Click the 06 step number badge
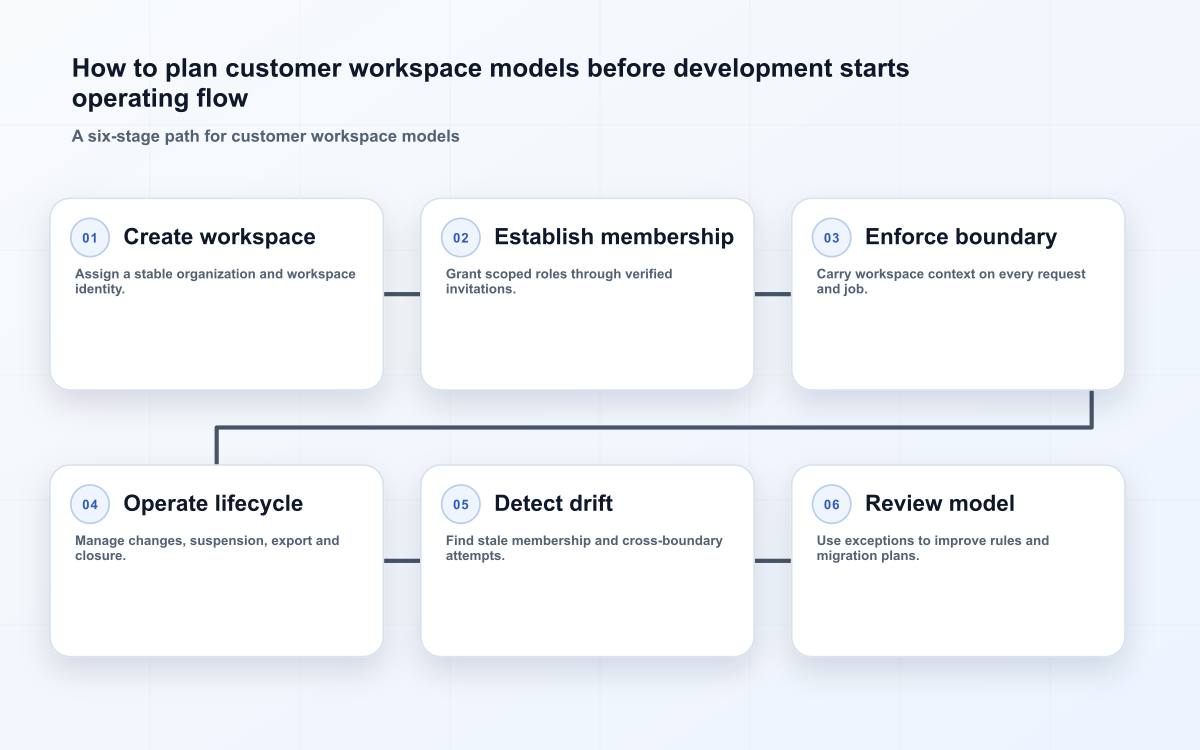Viewport: 1200px width, 750px height. pyautogui.click(x=832, y=504)
